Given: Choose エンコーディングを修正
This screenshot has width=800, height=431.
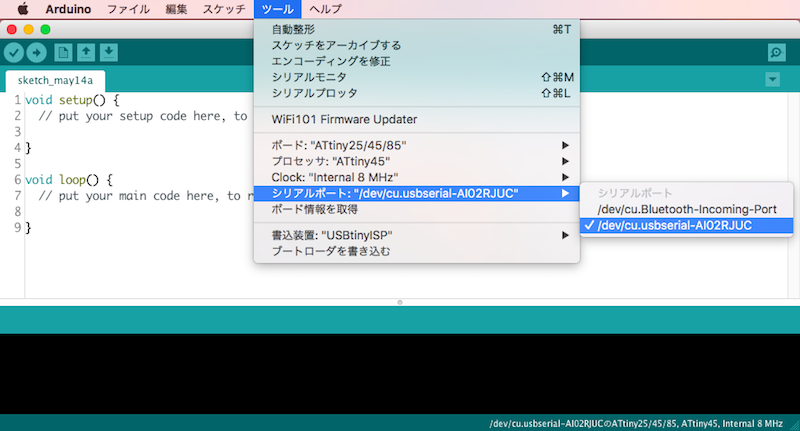Looking at the screenshot, I should pyautogui.click(x=417, y=61).
